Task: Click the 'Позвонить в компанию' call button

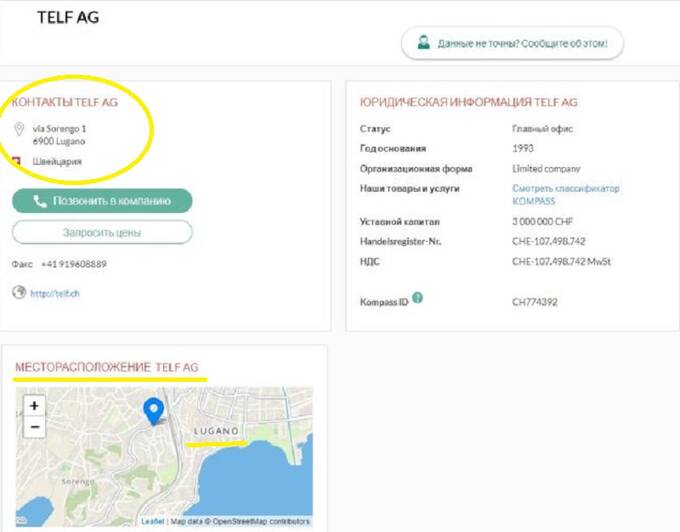Action: 102,201
